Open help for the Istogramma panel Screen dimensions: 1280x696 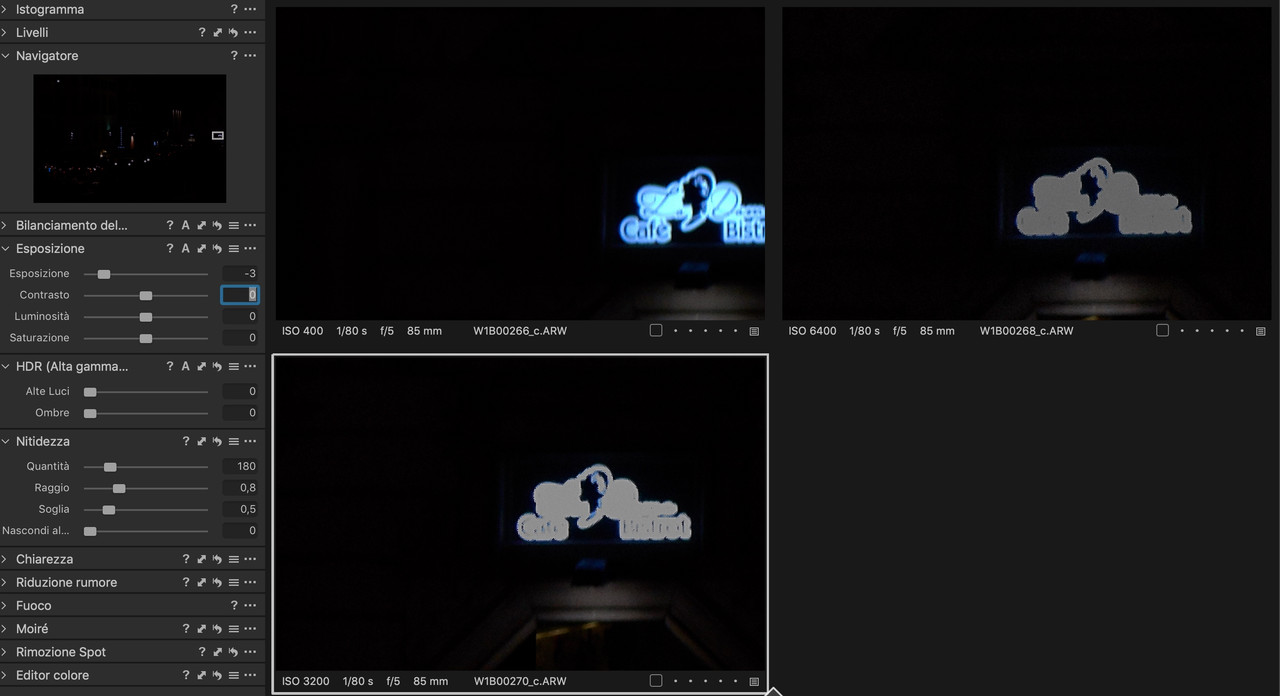click(234, 9)
